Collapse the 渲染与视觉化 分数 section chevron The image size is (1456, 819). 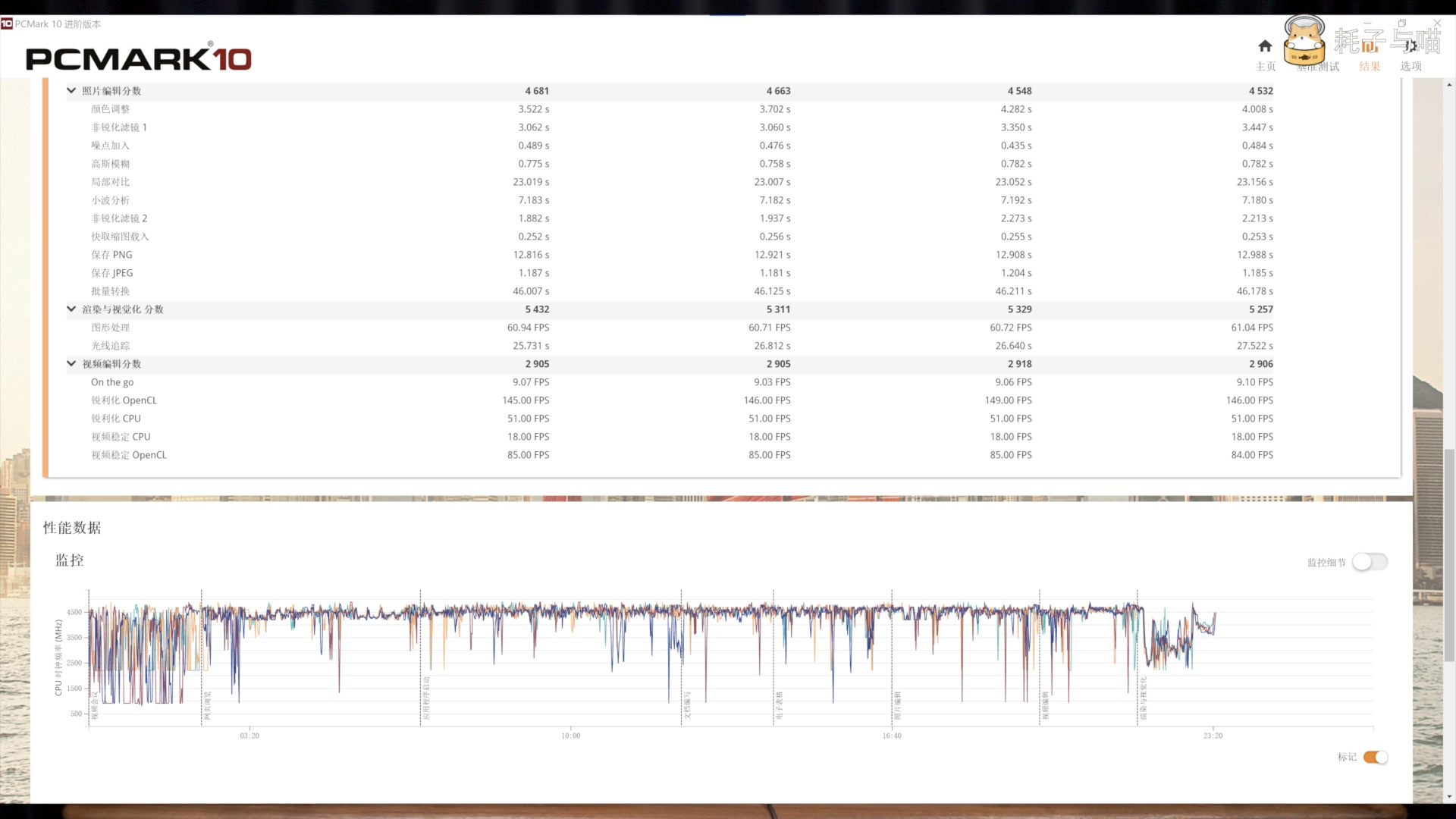click(71, 309)
